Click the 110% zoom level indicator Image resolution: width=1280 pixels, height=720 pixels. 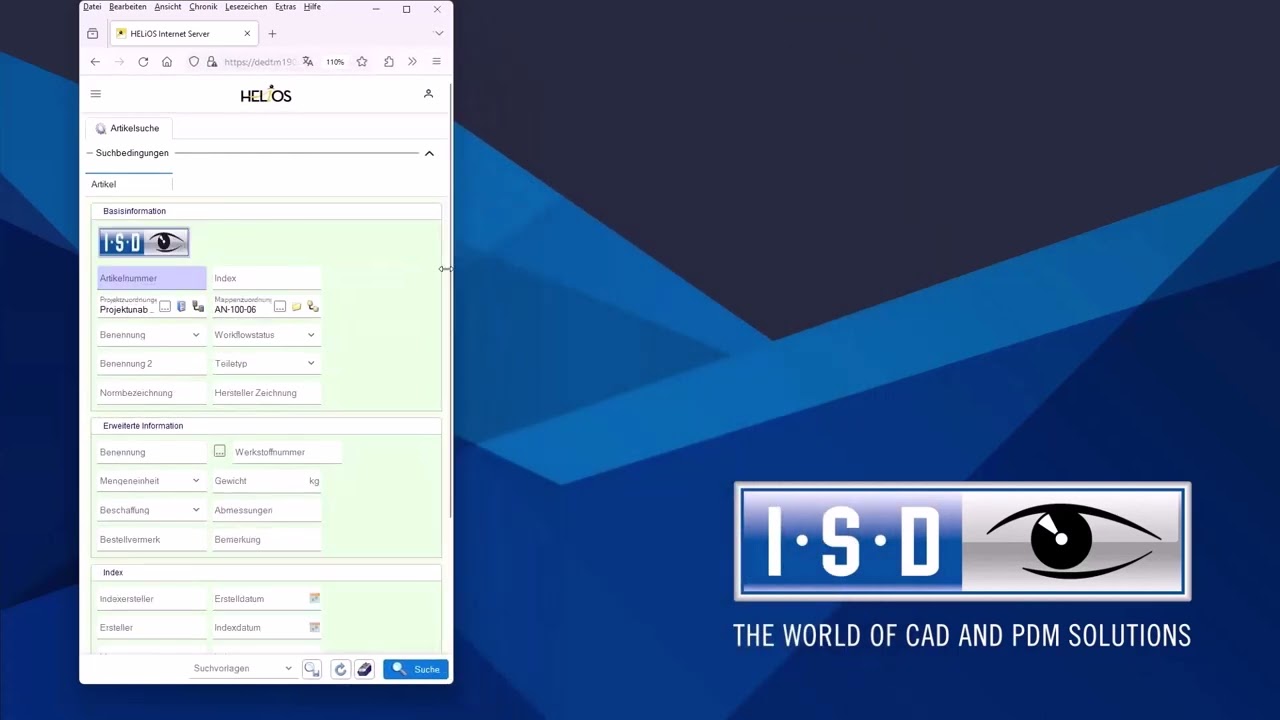tap(335, 62)
